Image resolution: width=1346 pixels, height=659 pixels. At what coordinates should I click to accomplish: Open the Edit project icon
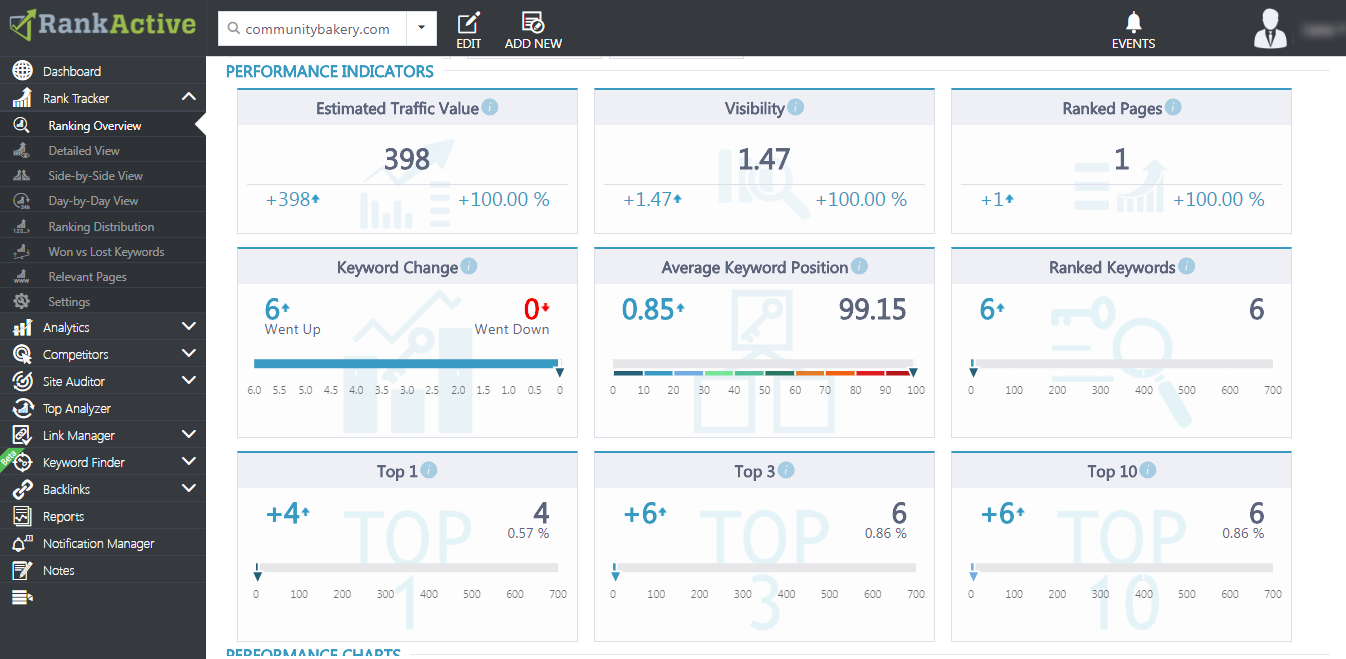[x=468, y=21]
